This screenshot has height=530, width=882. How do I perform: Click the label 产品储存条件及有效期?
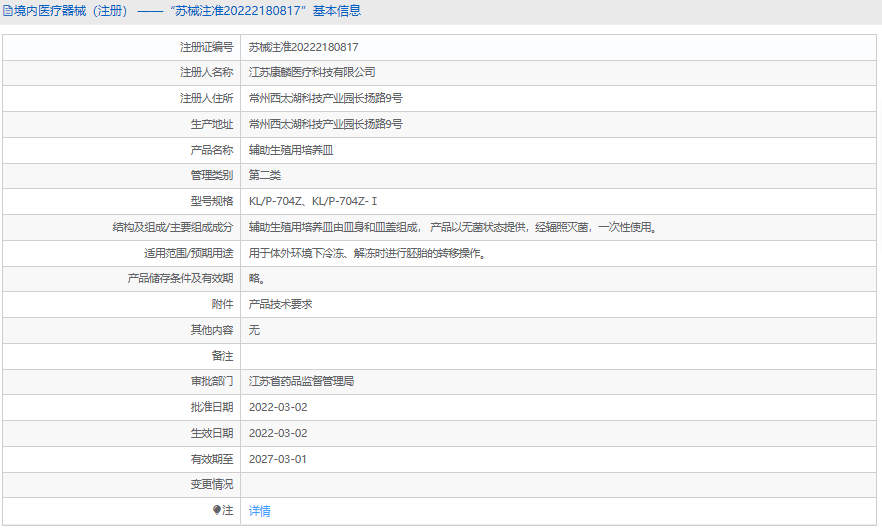pyautogui.click(x=180, y=279)
